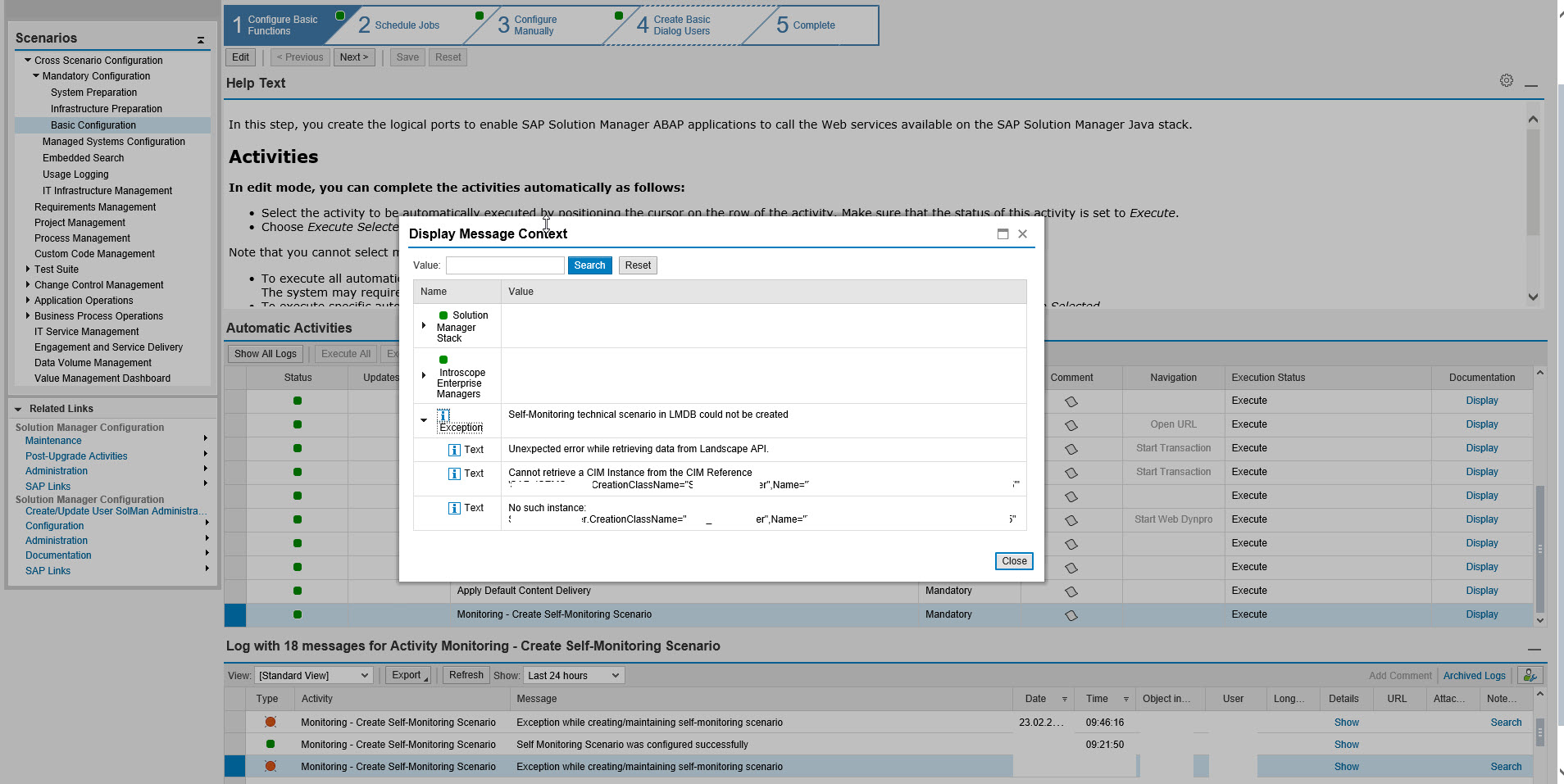Click the info icon beside Exception
This screenshot has height=784, width=1564.
click(443, 415)
